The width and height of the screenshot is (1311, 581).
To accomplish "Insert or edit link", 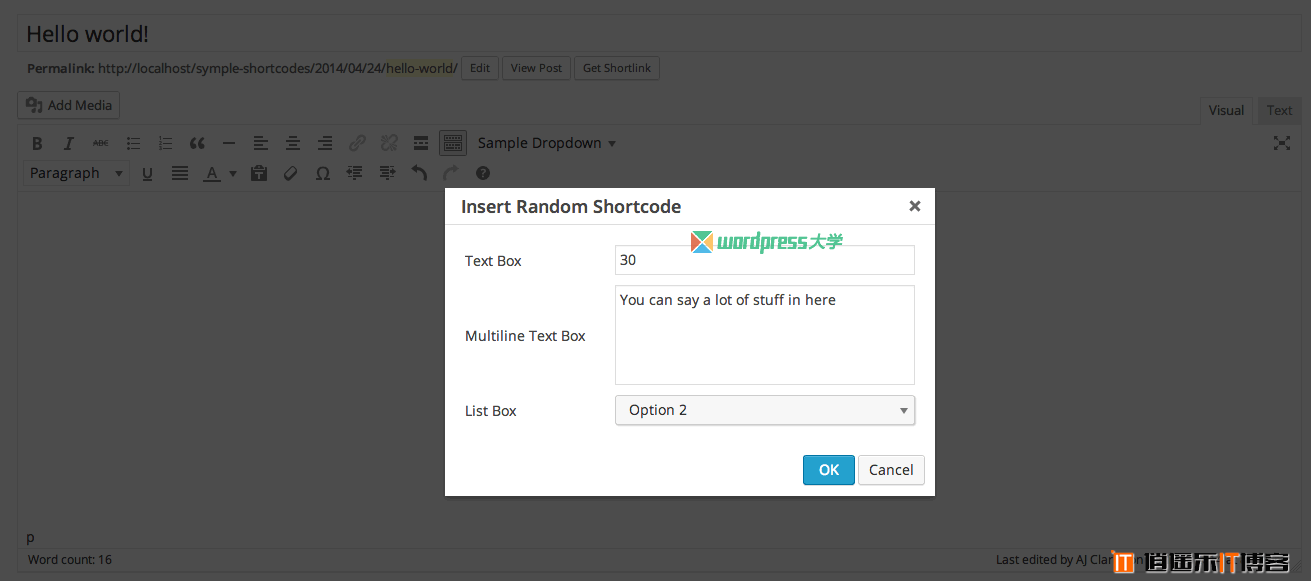I will (x=357, y=143).
